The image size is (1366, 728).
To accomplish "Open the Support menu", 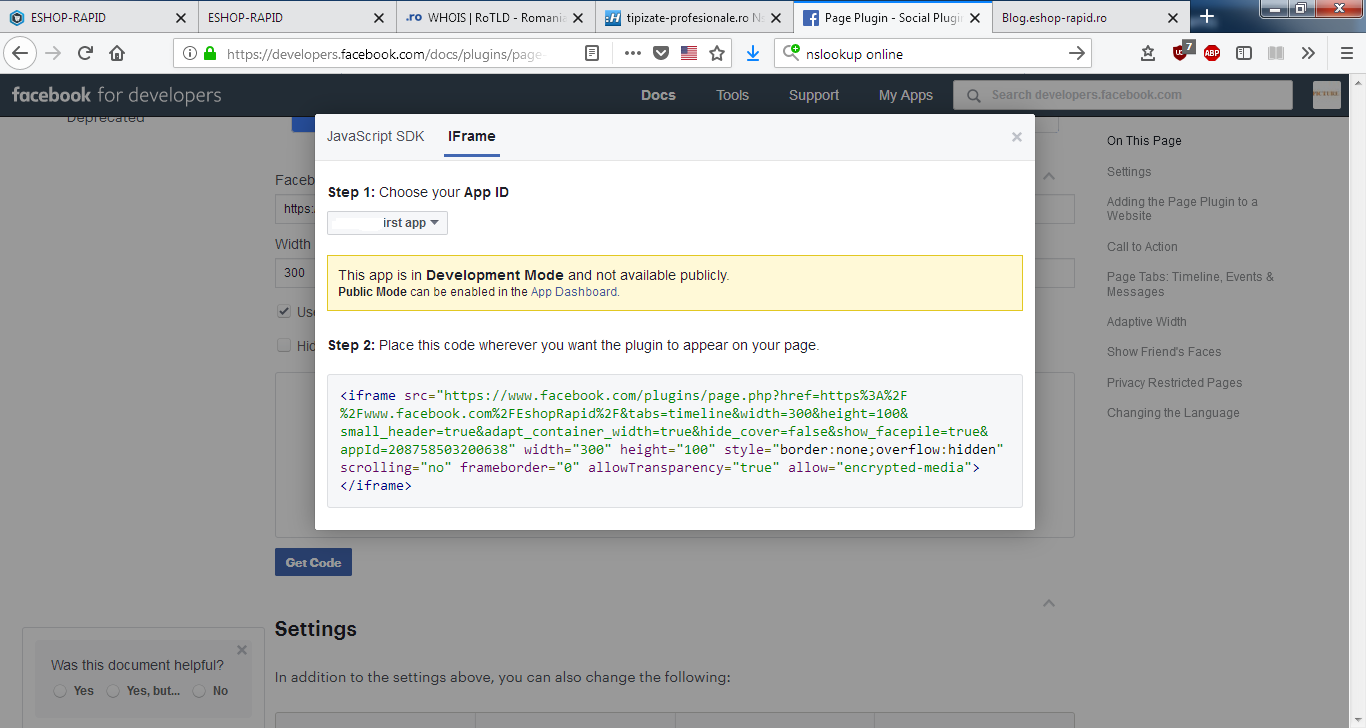I will (x=814, y=95).
